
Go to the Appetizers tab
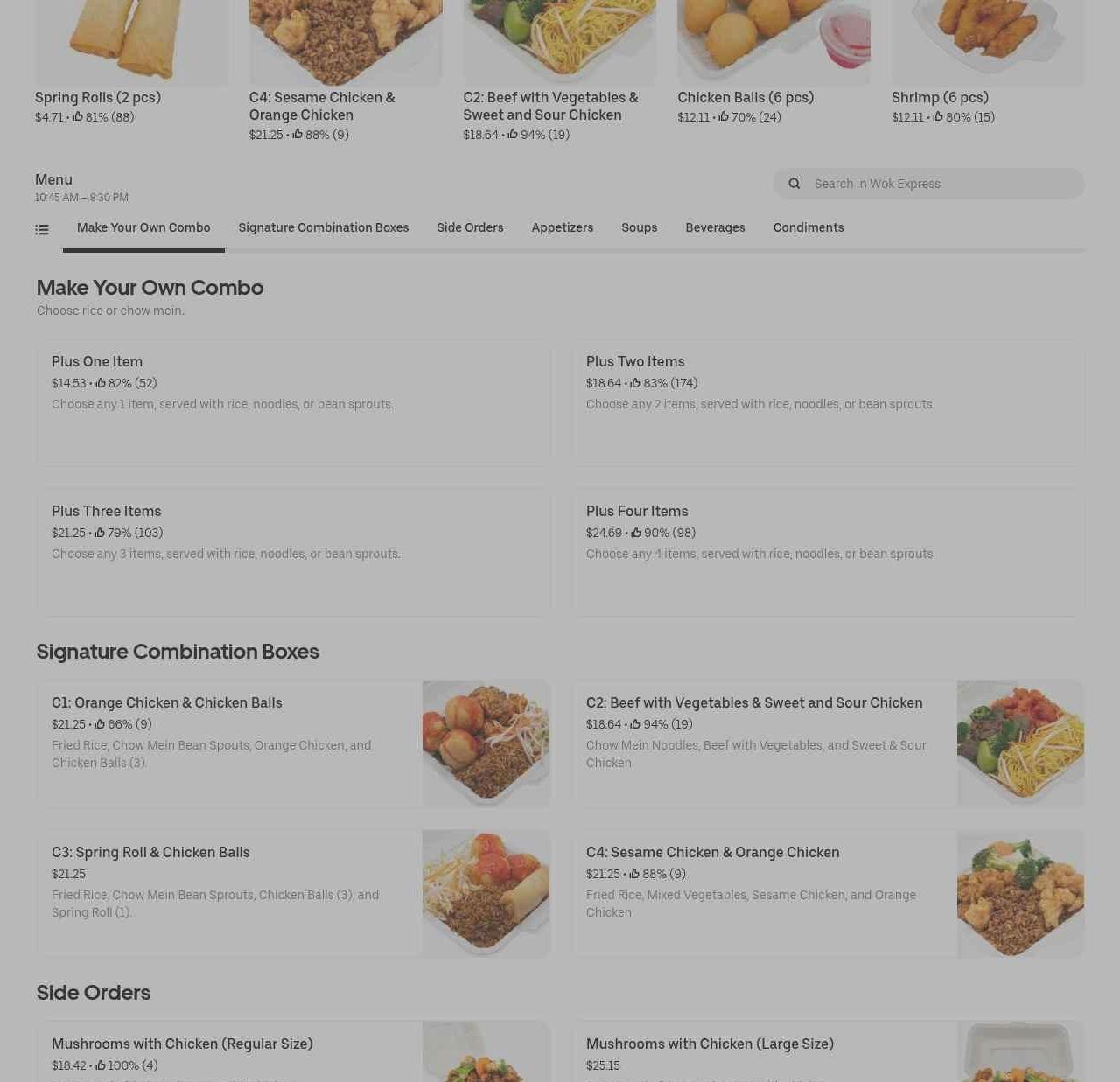coord(563,227)
